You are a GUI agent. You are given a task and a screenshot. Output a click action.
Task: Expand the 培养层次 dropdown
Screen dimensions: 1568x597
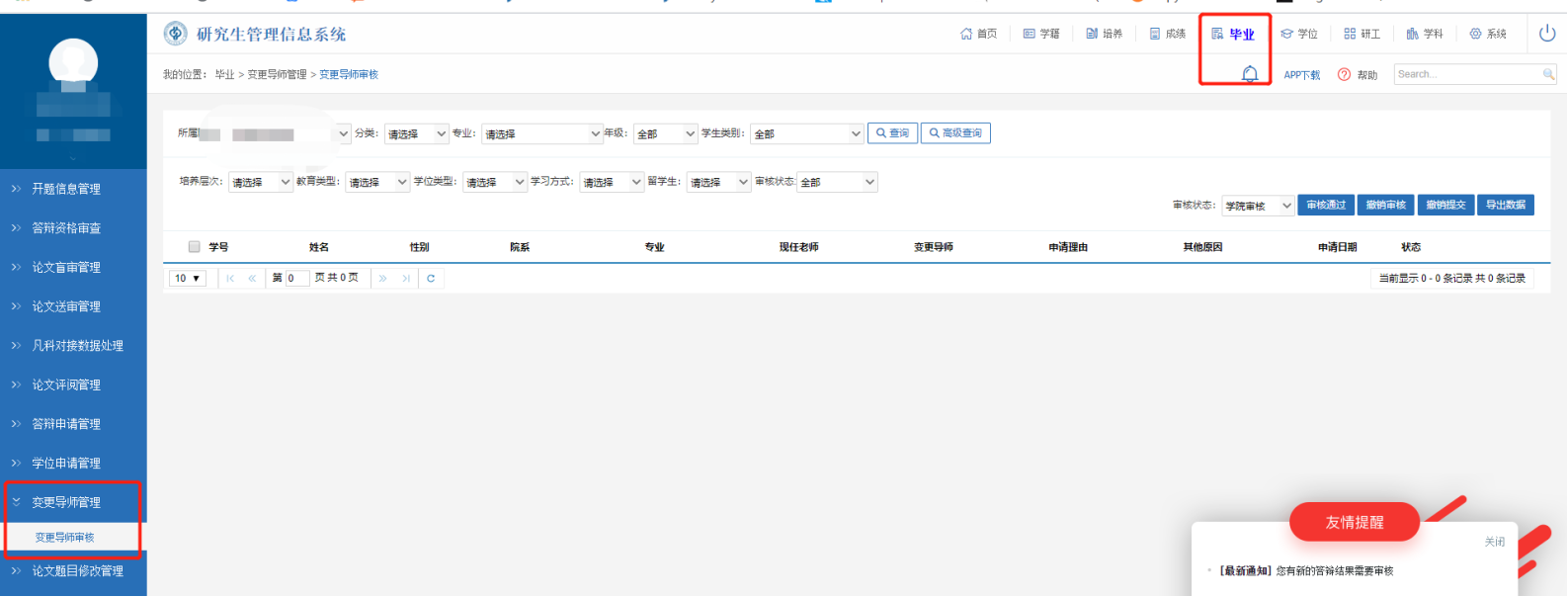pos(261,182)
